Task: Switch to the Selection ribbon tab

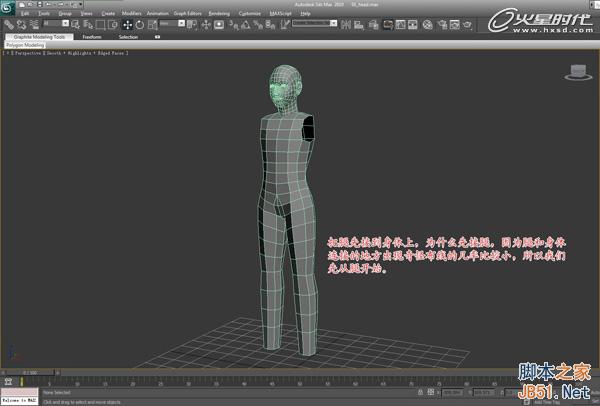Action: coord(128,37)
